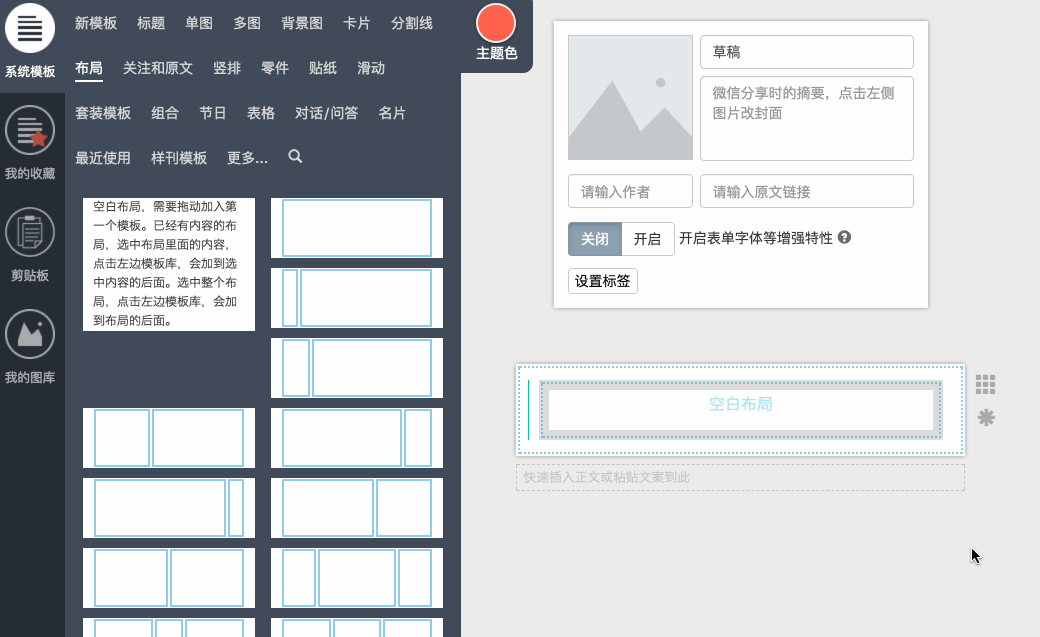Switch to 新模板 tab
1040x637 pixels.
point(96,23)
